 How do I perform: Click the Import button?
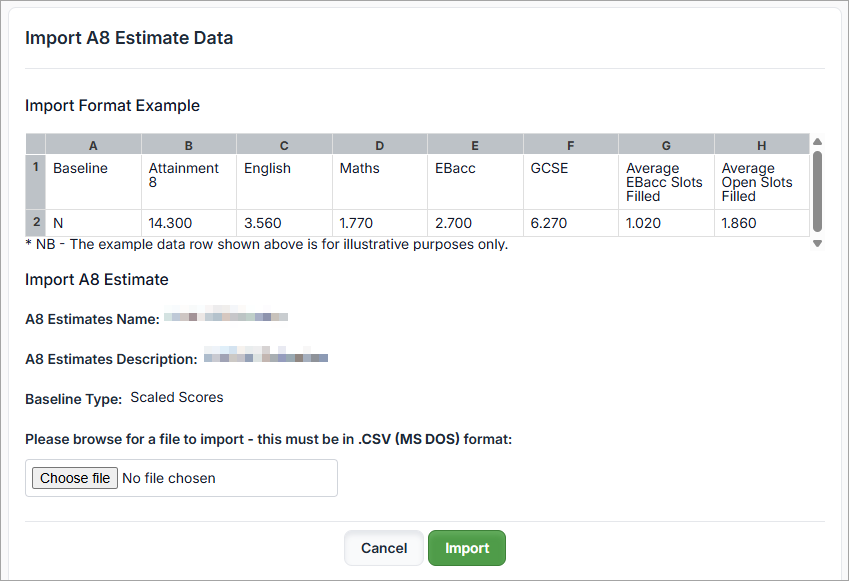pos(466,548)
